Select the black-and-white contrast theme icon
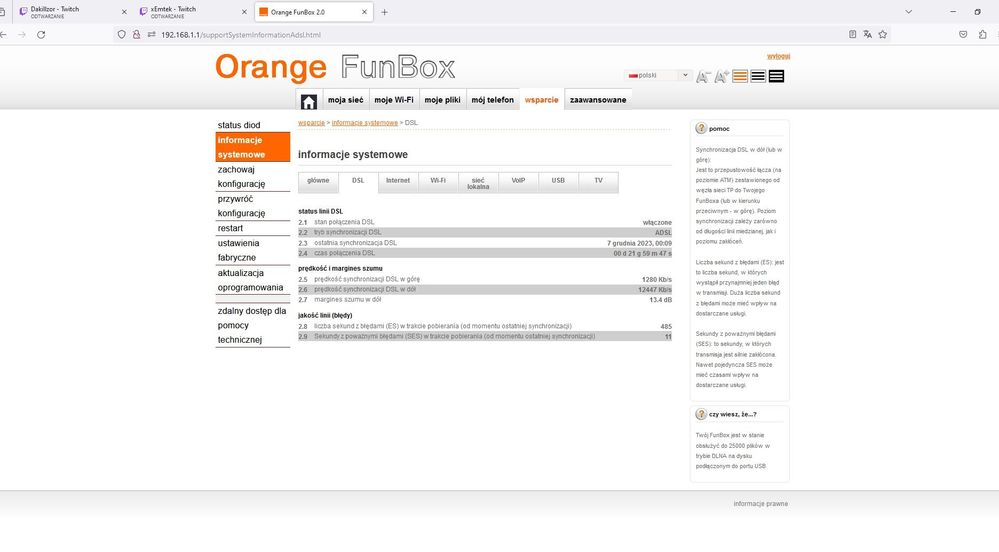Viewport: 999px width, 552px height. (758, 76)
